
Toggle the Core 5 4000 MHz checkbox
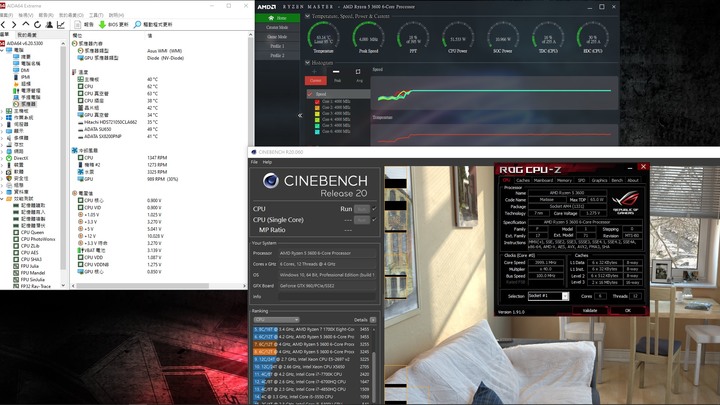click(317, 125)
